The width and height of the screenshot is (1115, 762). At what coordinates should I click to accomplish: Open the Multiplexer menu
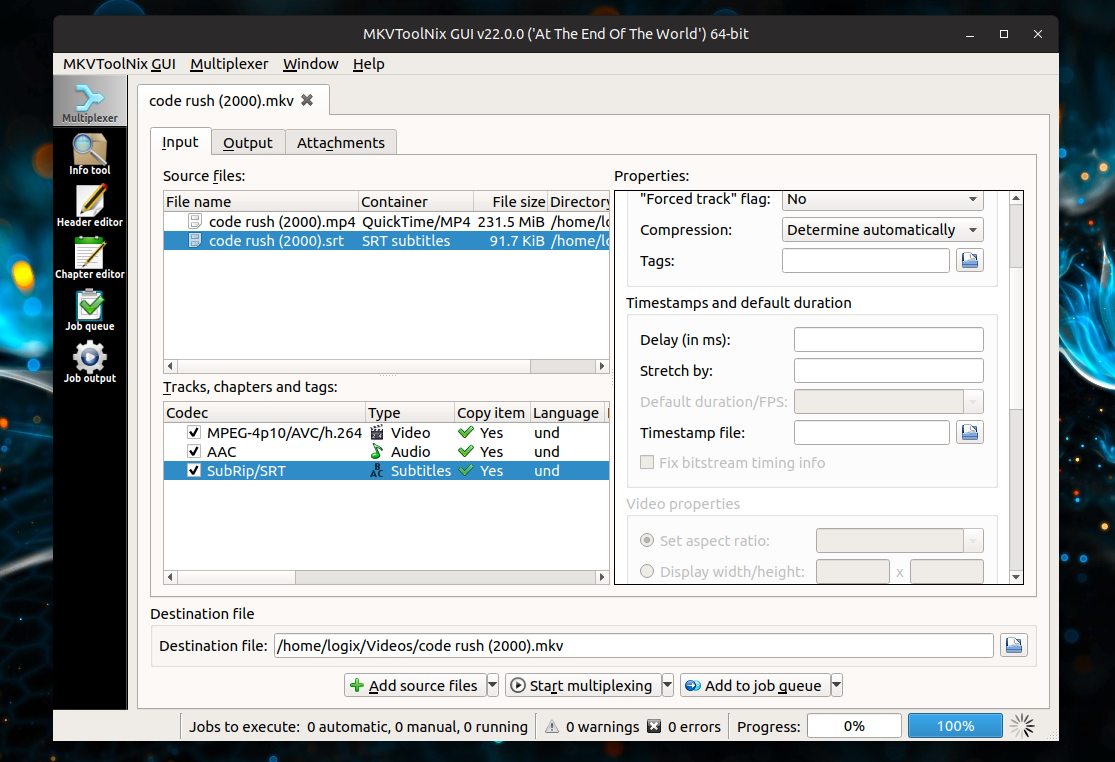(229, 64)
